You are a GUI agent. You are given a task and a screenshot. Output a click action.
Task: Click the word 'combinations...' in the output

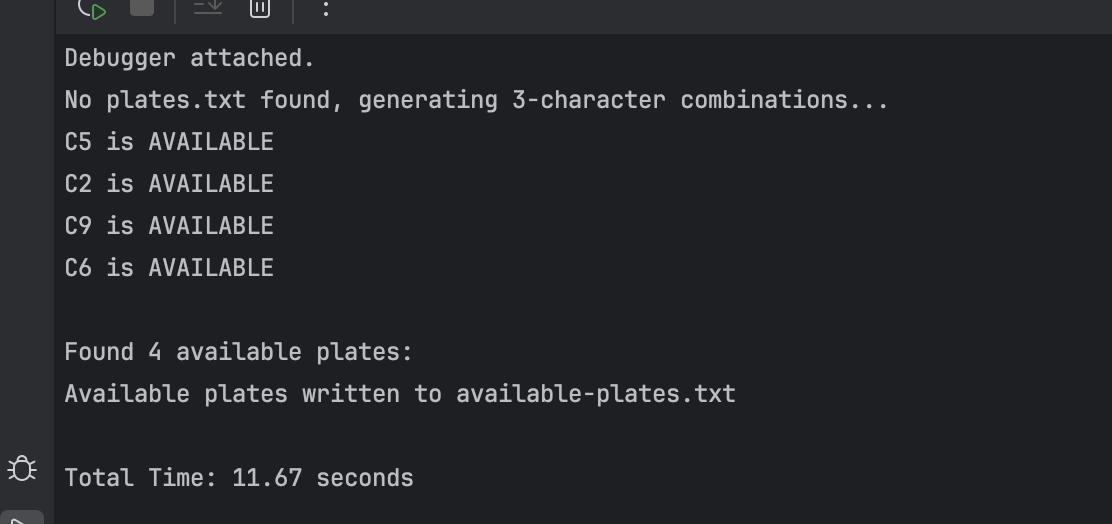point(784,100)
